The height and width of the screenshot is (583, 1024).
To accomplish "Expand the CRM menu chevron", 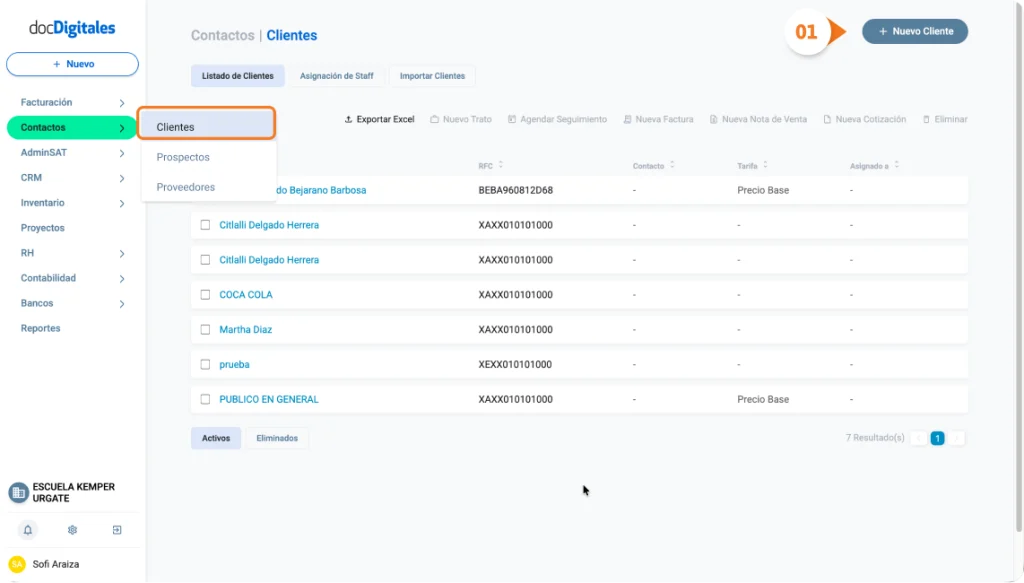I will click(x=121, y=178).
